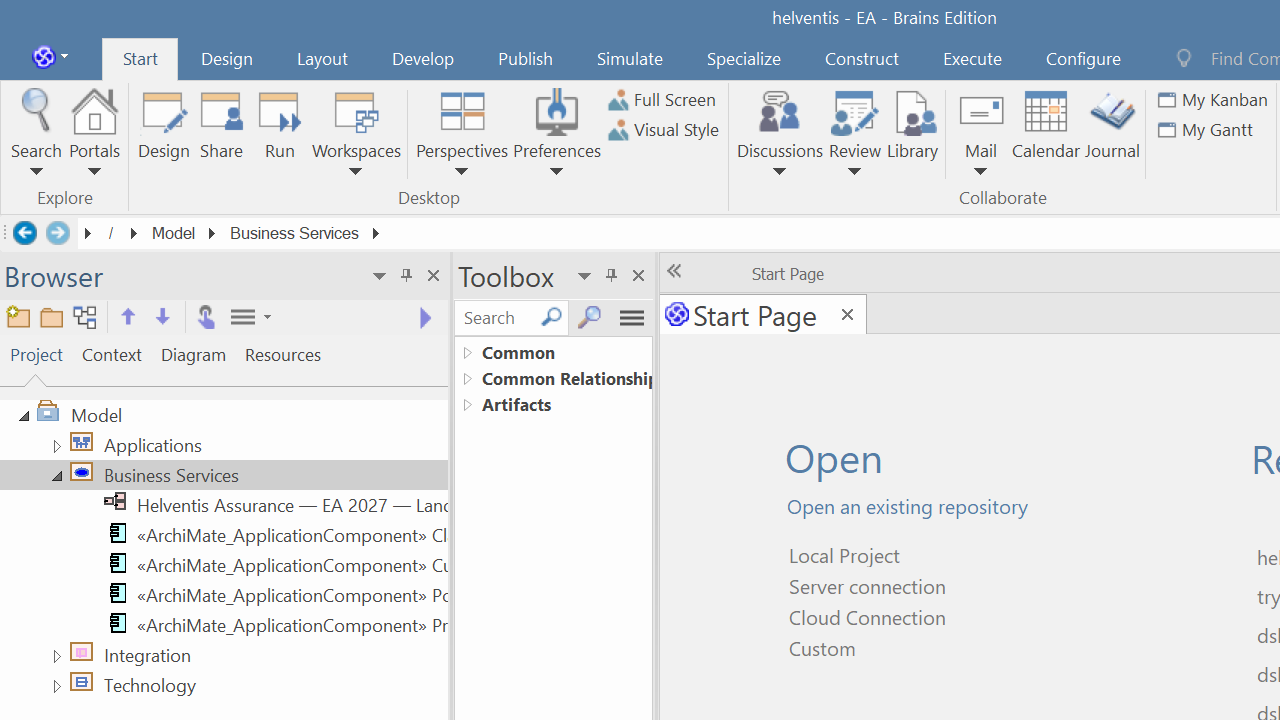Open Visual Style settings
Screen dimensions: 1280x720
[x=663, y=130]
